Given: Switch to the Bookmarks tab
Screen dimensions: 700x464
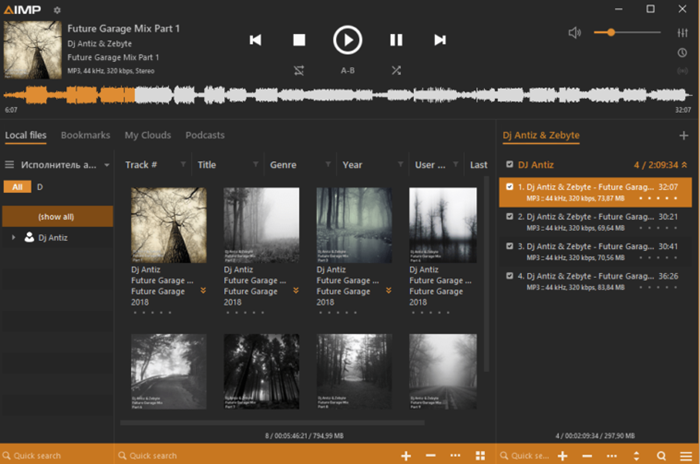Looking at the screenshot, I should [85, 135].
